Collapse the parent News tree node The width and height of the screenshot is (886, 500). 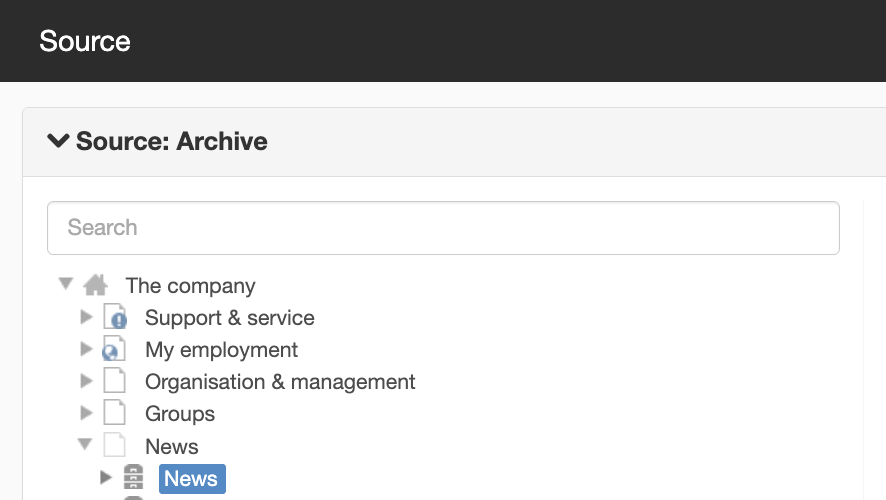point(85,444)
